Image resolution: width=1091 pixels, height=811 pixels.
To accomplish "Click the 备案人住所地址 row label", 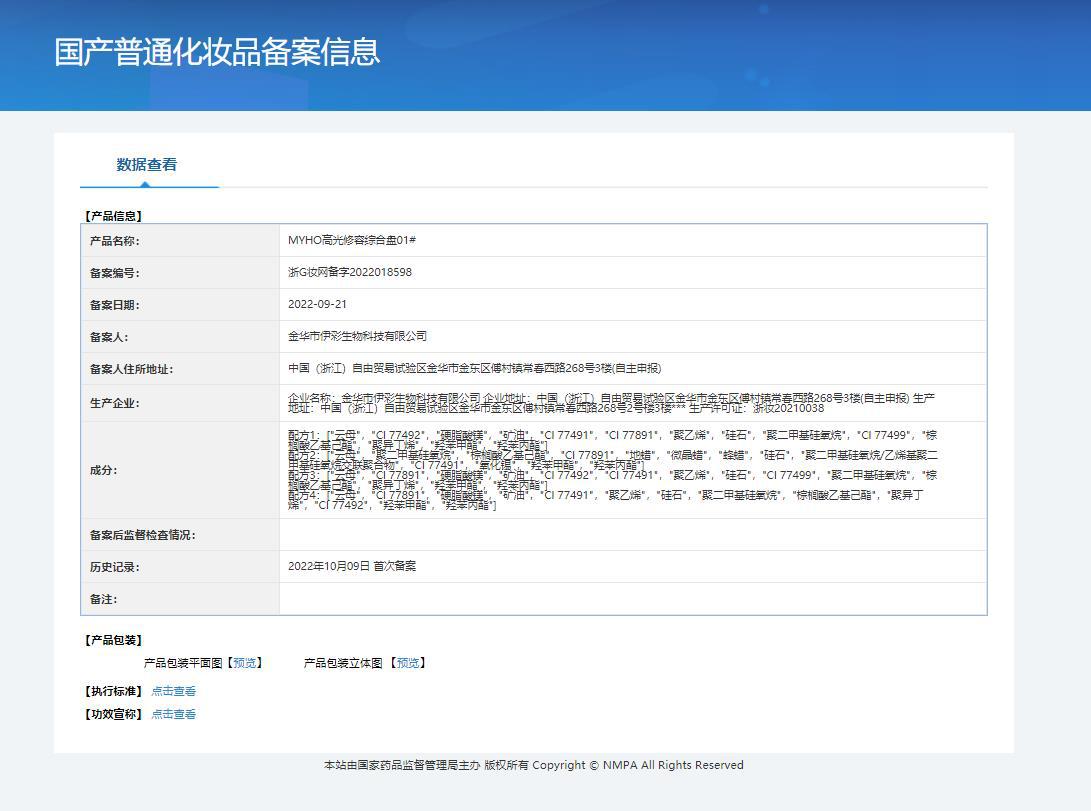I will pos(132,369).
